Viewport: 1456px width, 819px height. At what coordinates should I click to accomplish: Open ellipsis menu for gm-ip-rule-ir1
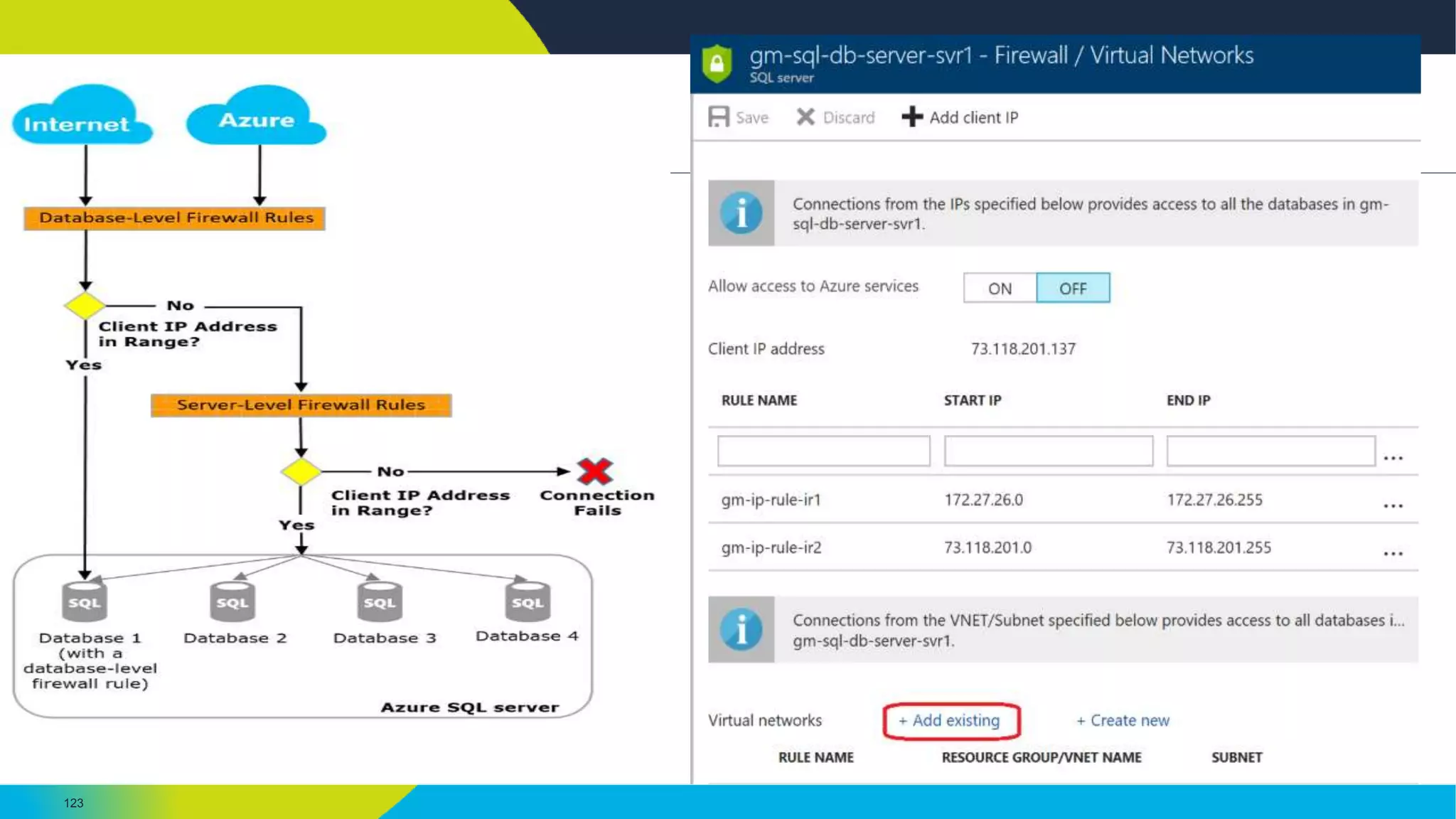tap(1393, 505)
